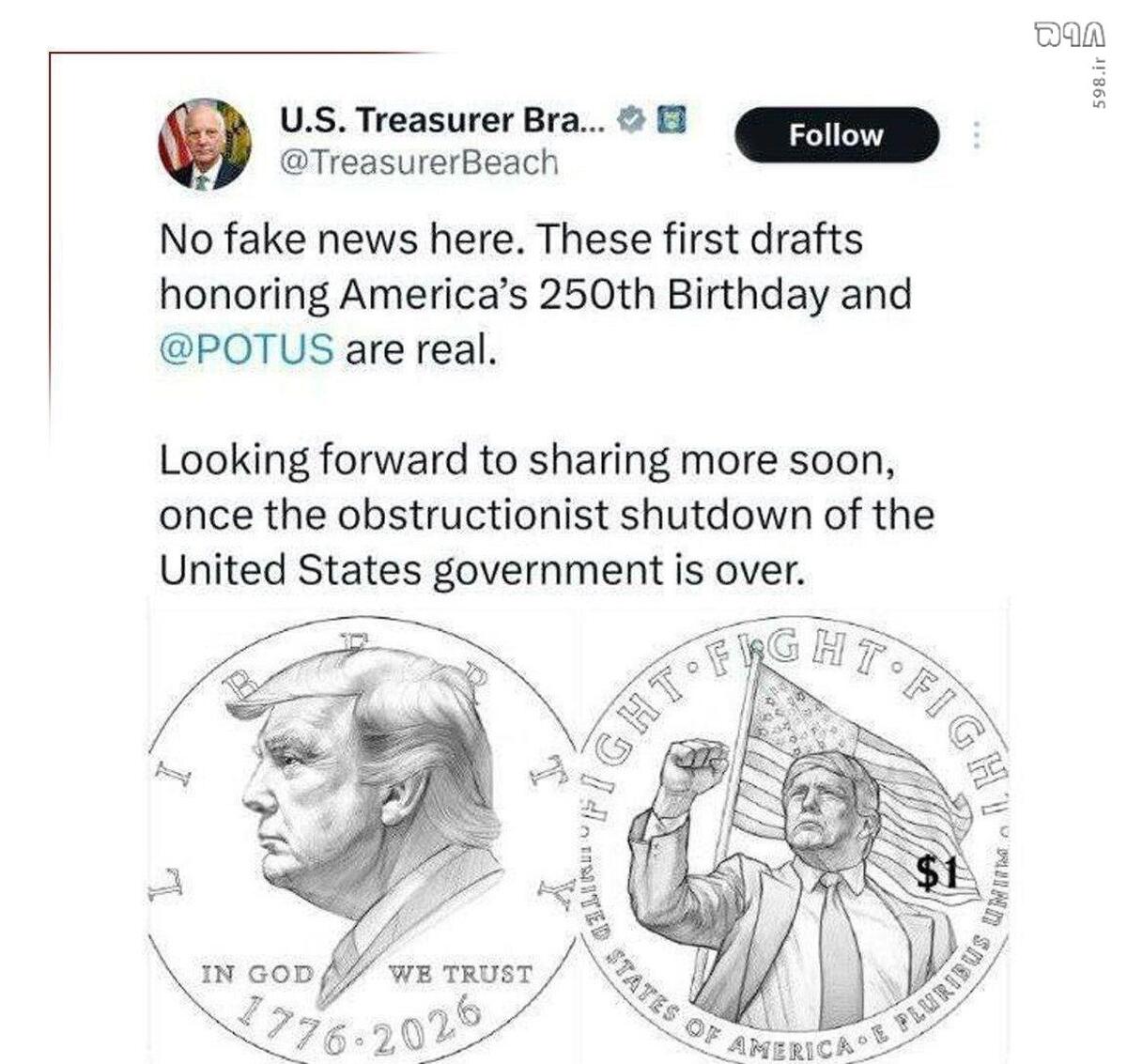Click the display name U.S. Treasurer Bra...

[444, 120]
